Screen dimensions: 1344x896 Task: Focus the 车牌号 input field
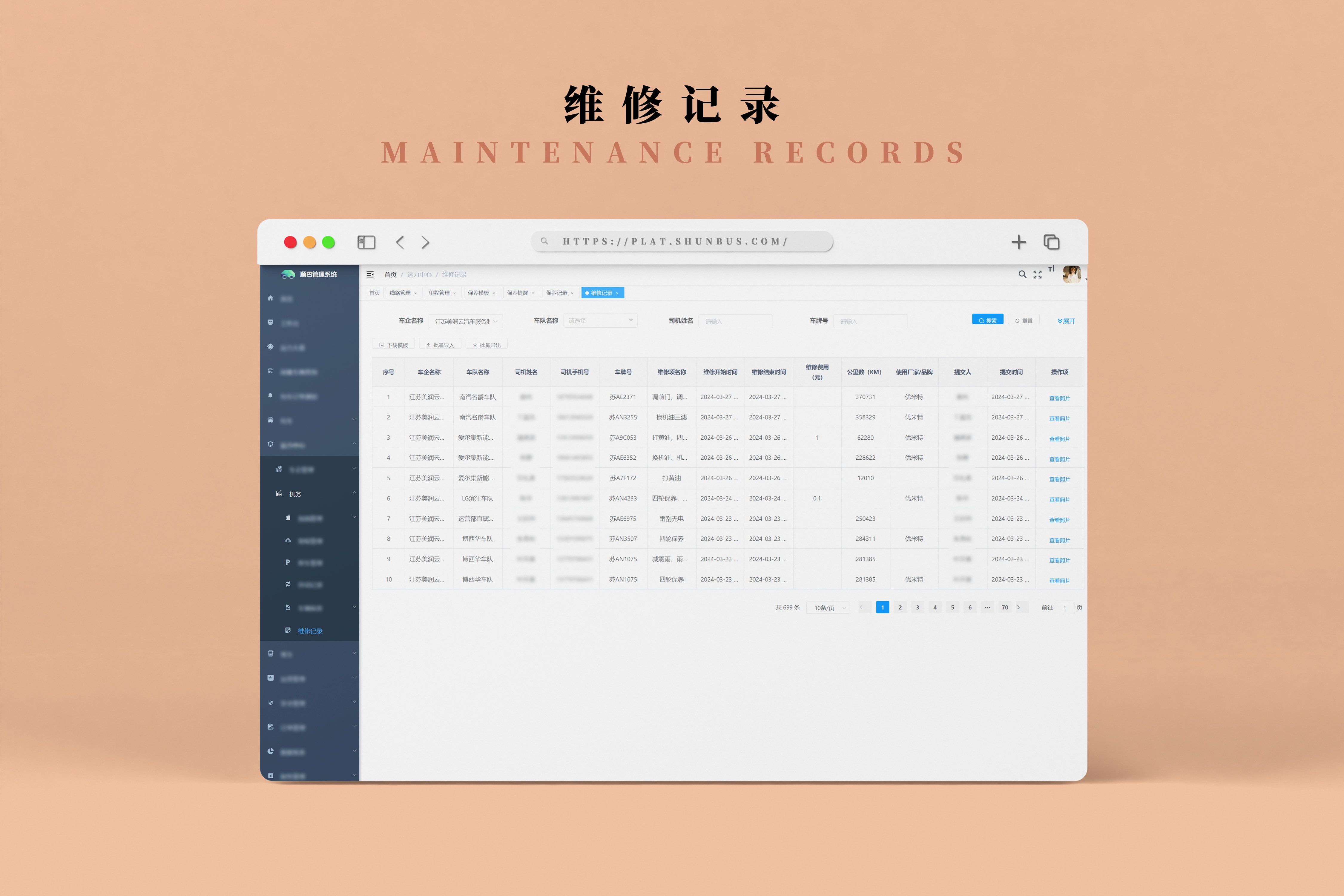click(x=870, y=321)
